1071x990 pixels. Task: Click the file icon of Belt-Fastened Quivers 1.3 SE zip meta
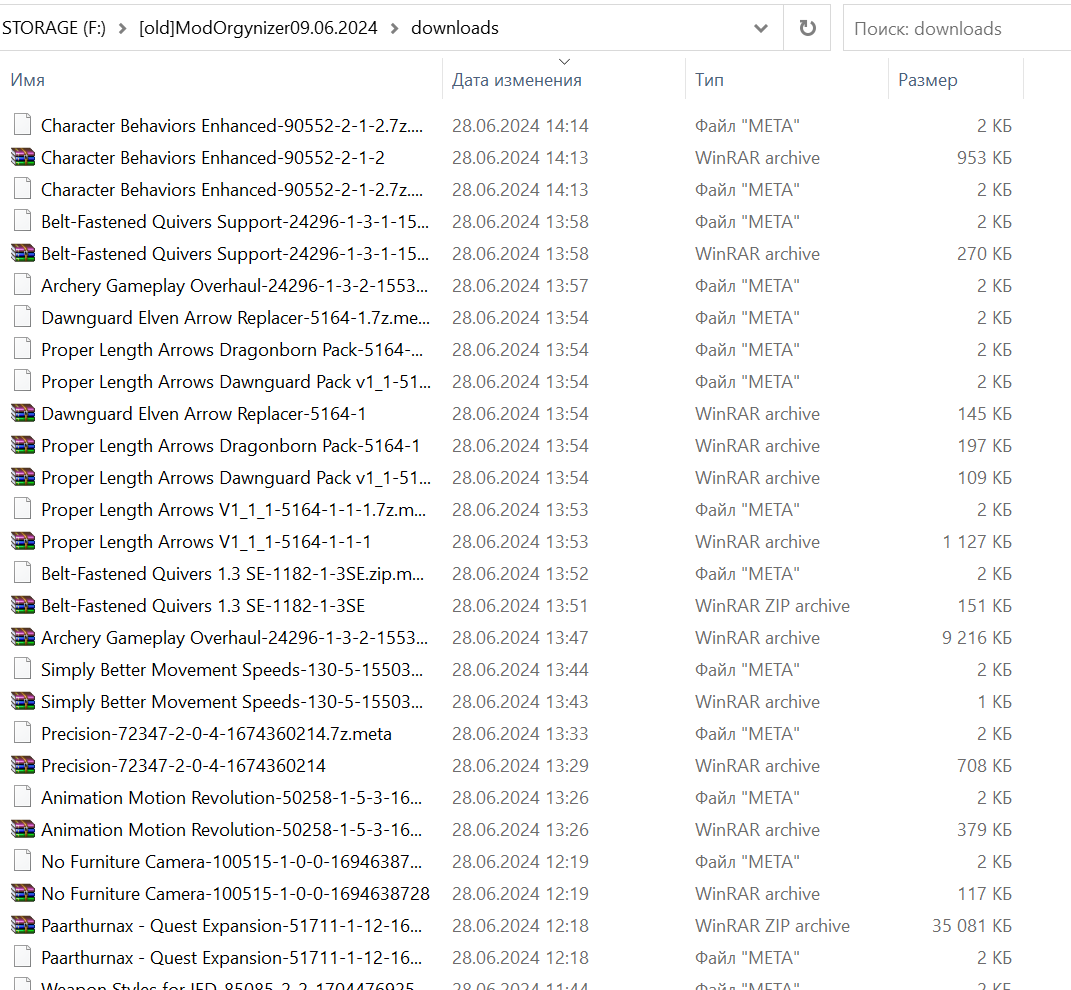coord(23,574)
